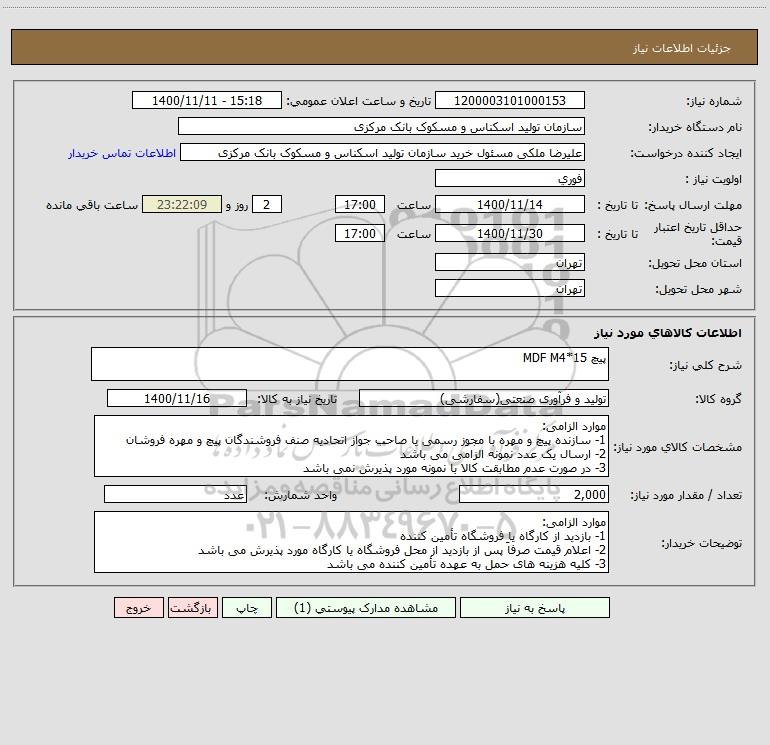Click the need date field 1400/11/16
This screenshot has width=770, height=745.
pyautogui.click(x=177, y=398)
